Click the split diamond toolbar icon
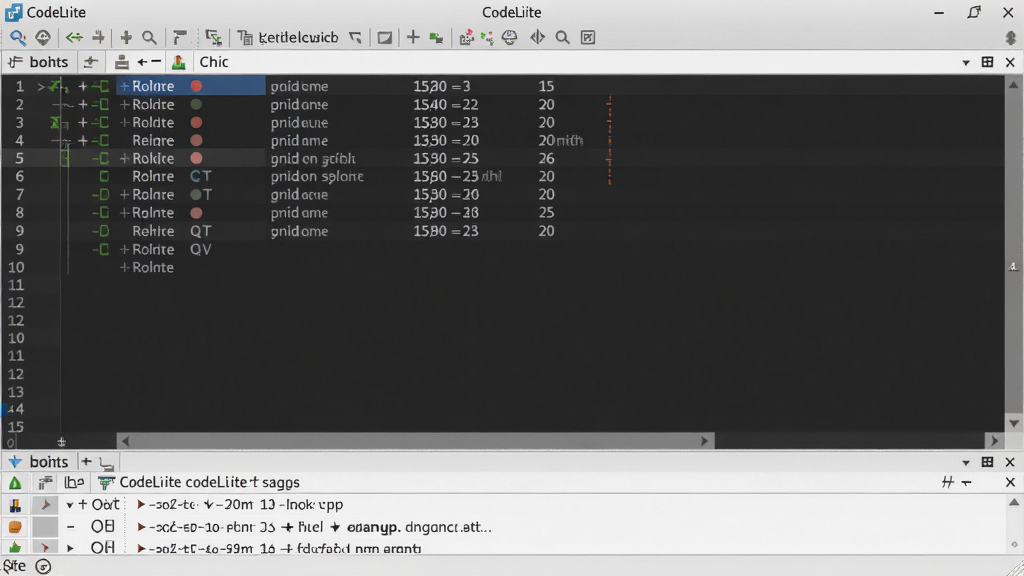 537,37
